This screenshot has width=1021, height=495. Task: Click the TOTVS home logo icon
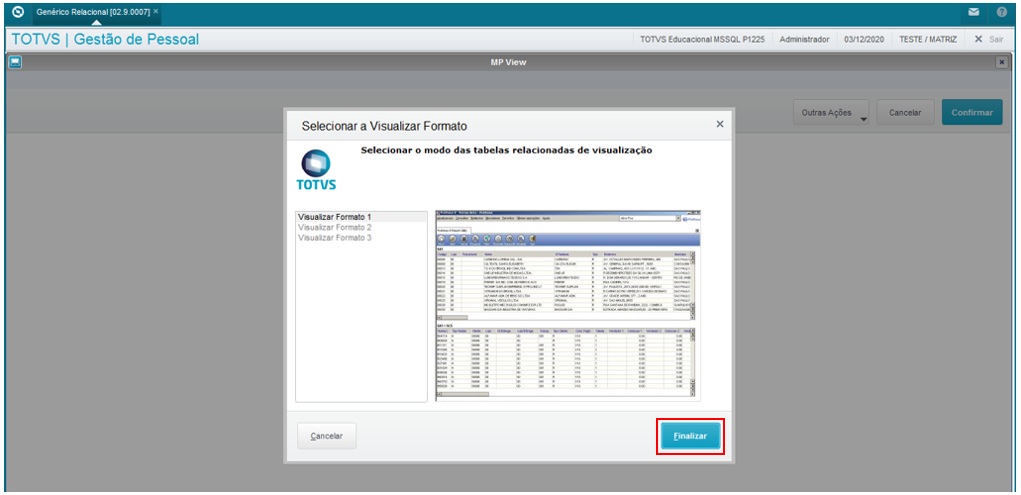click(x=18, y=12)
